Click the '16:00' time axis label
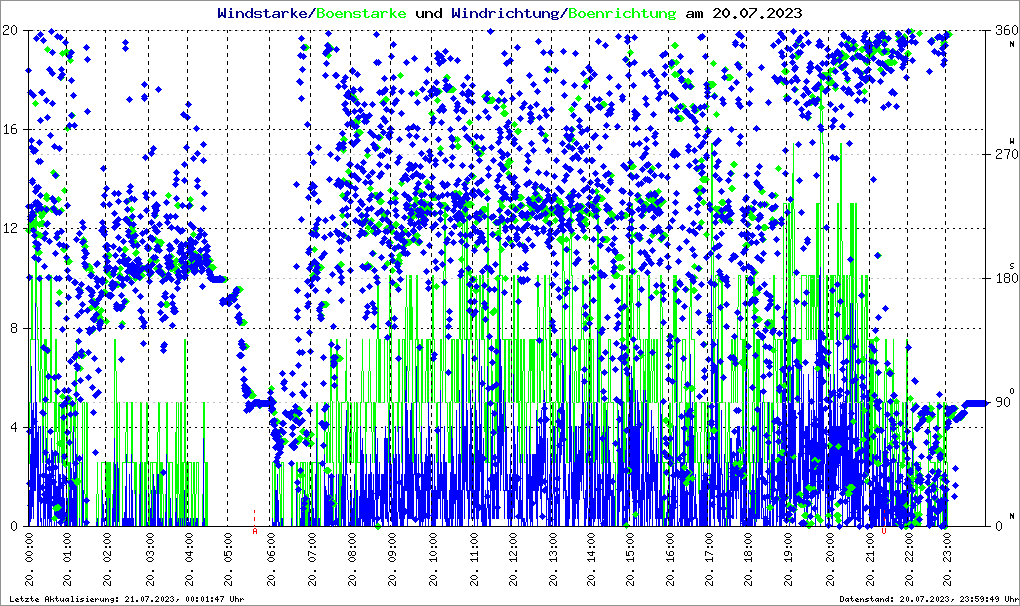 coord(670,547)
